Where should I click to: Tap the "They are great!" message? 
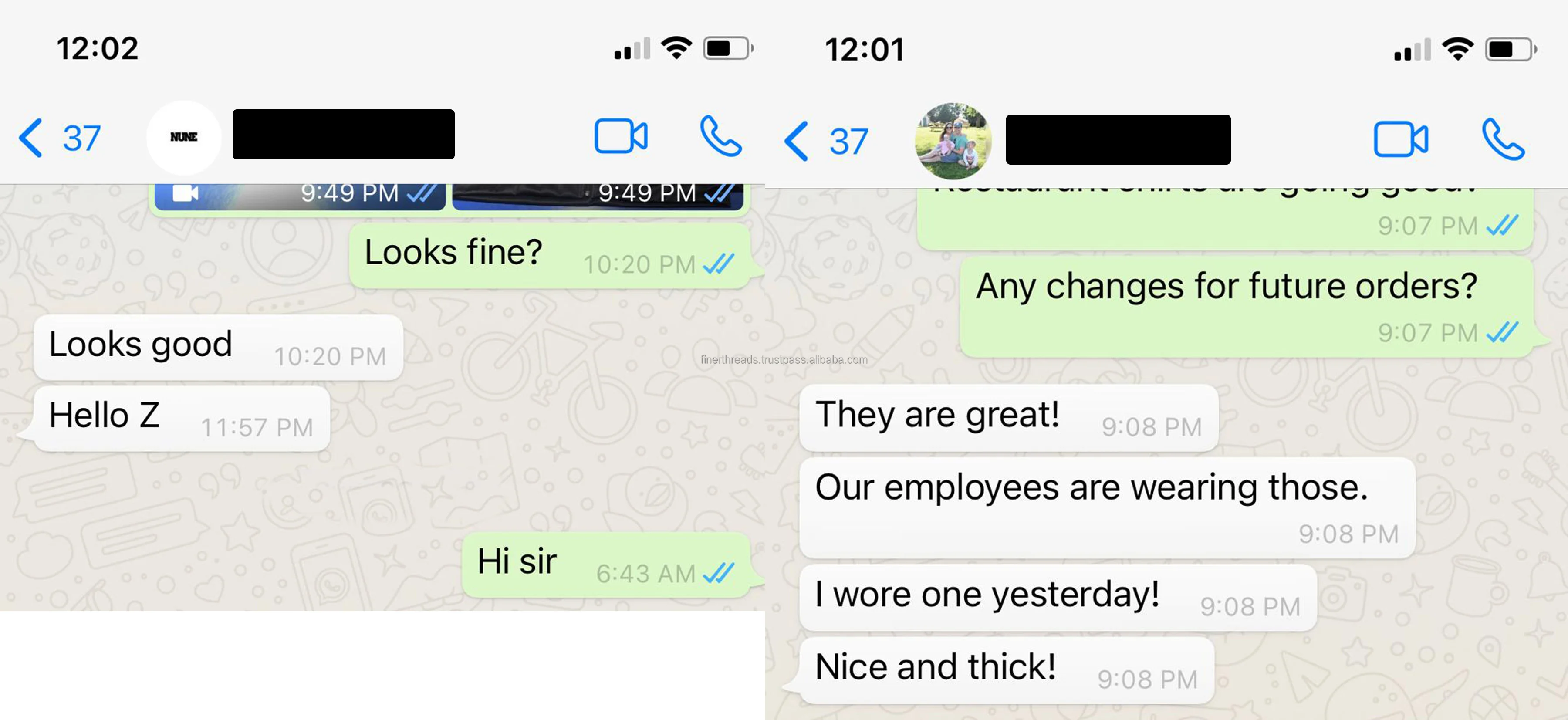coord(1009,418)
